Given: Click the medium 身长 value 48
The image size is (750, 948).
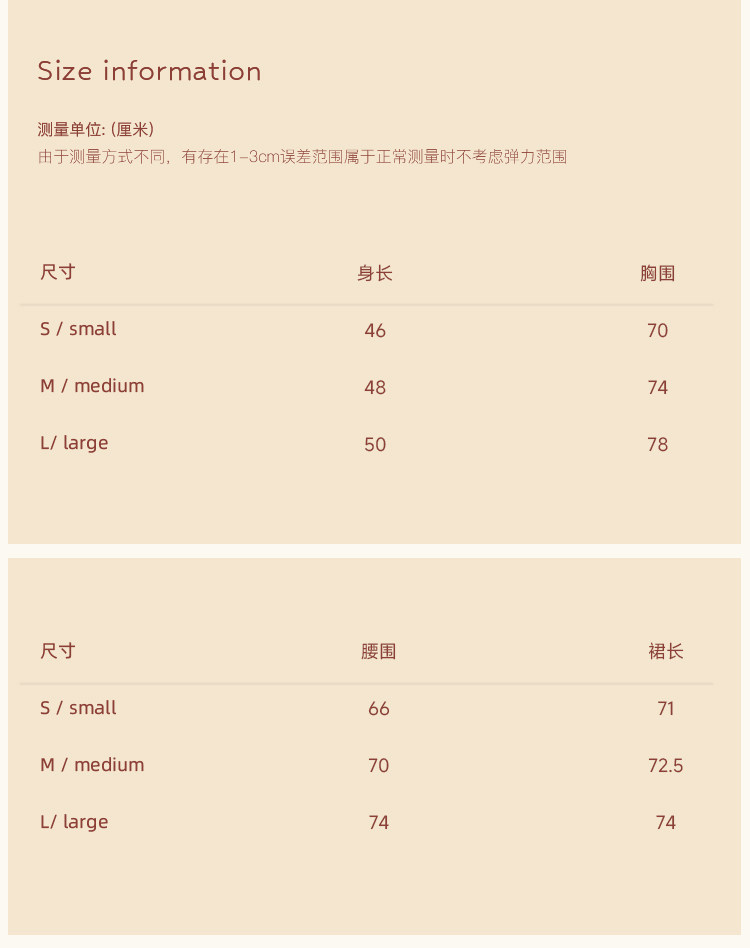Looking at the screenshot, I should coord(375,388).
